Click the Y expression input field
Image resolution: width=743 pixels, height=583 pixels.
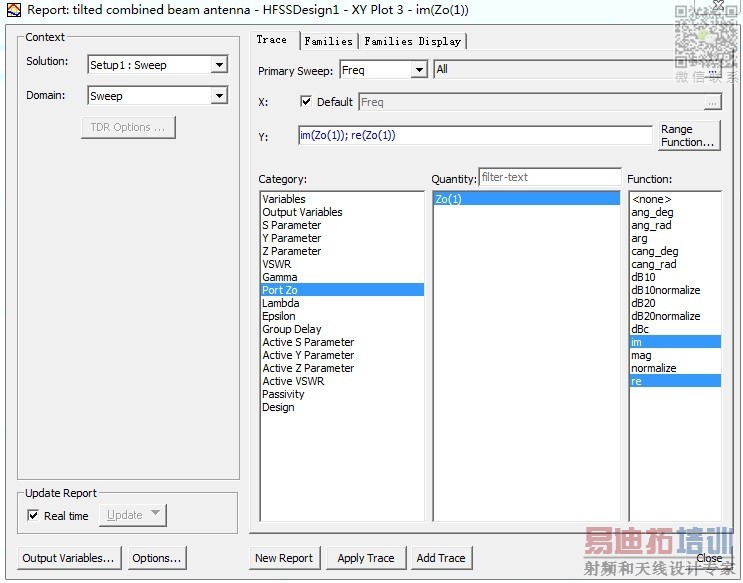475,136
